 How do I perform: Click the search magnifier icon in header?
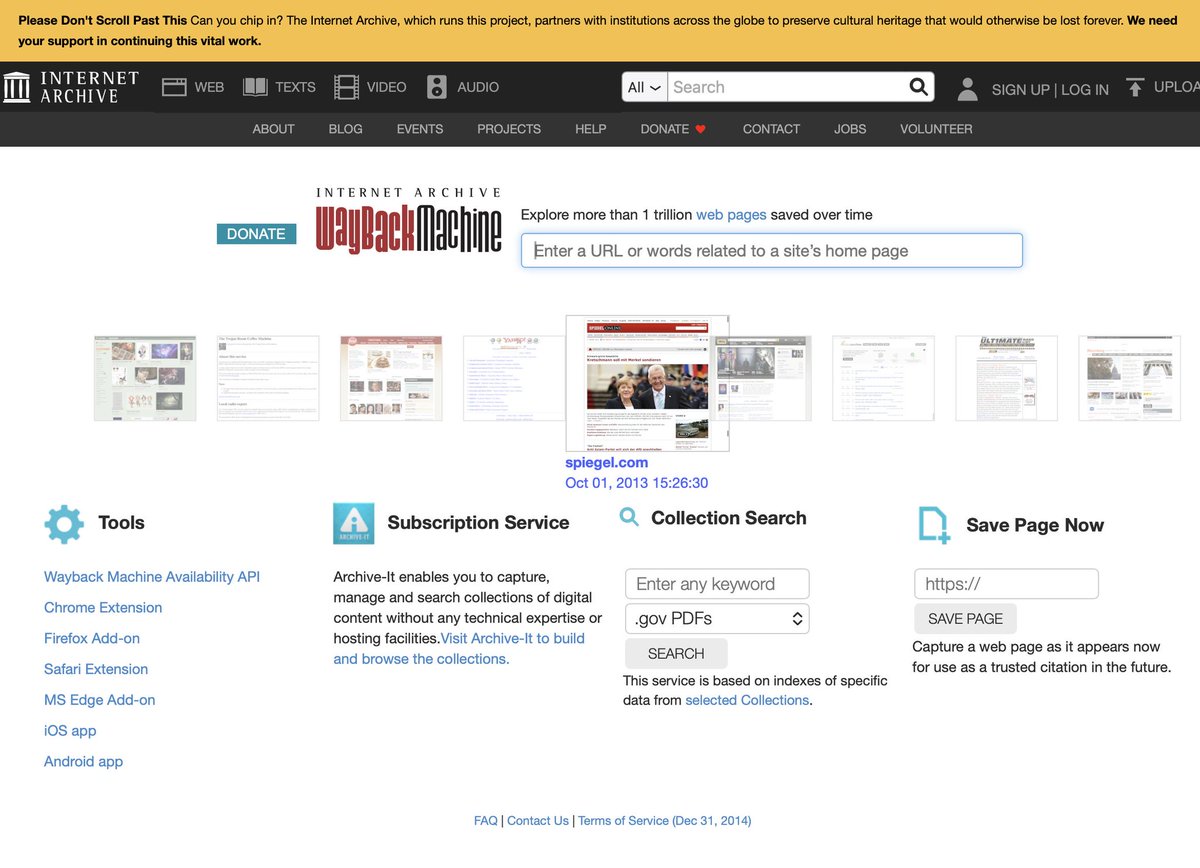[918, 87]
